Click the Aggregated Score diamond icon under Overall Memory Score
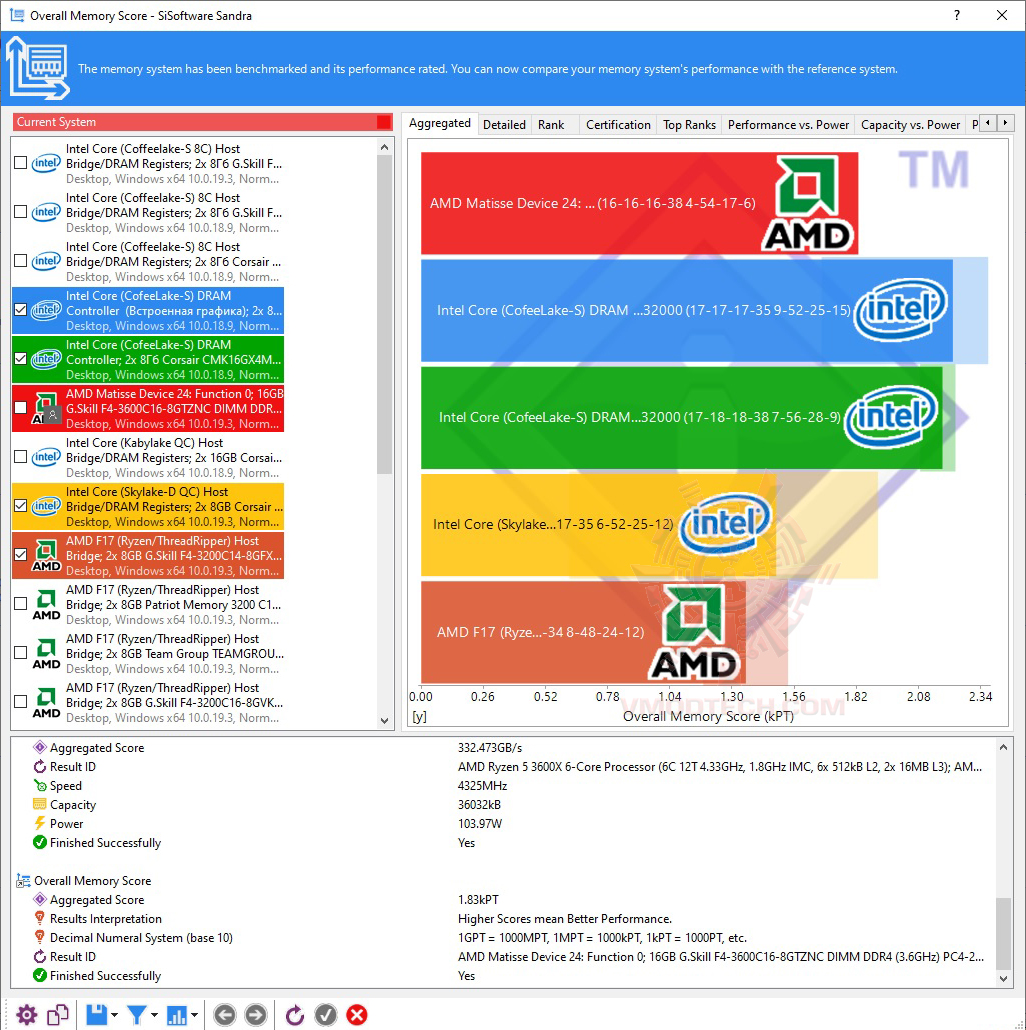Screen dimensions: 1026x1030 (40, 899)
